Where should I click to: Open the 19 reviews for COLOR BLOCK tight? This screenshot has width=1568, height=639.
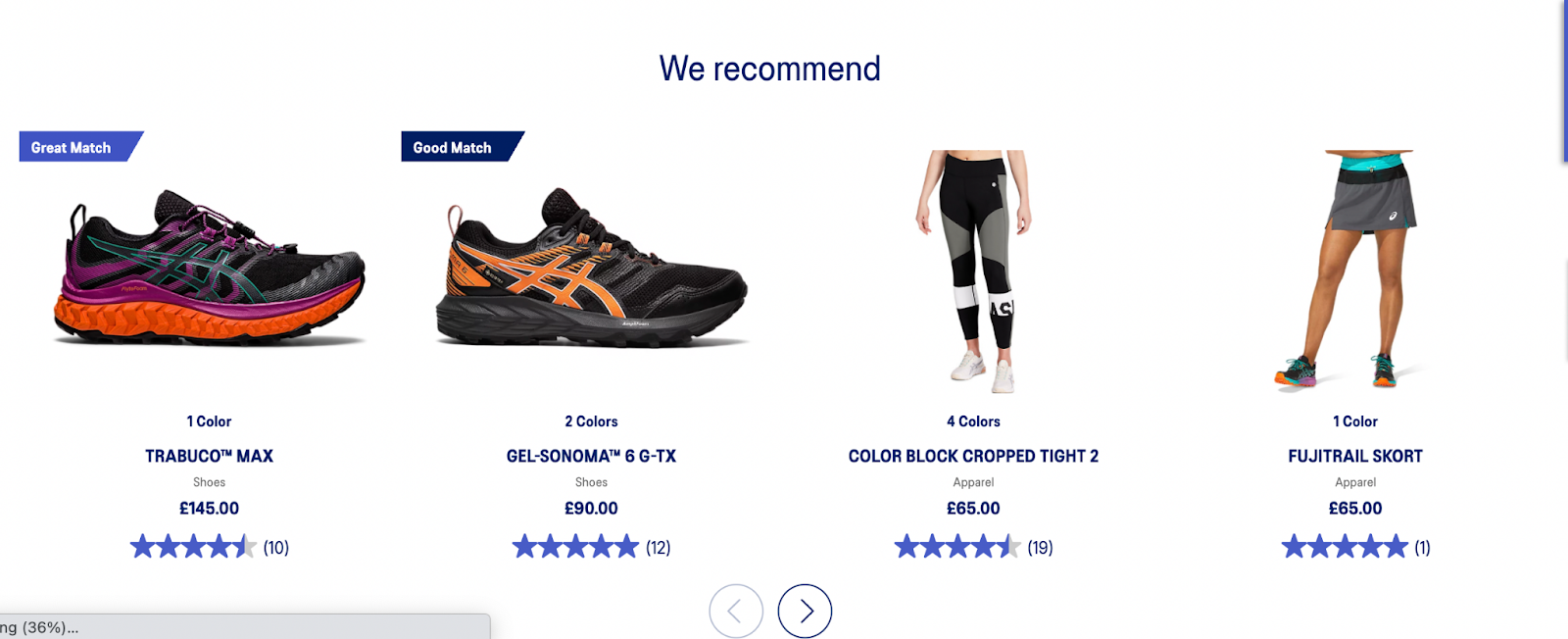click(1039, 548)
